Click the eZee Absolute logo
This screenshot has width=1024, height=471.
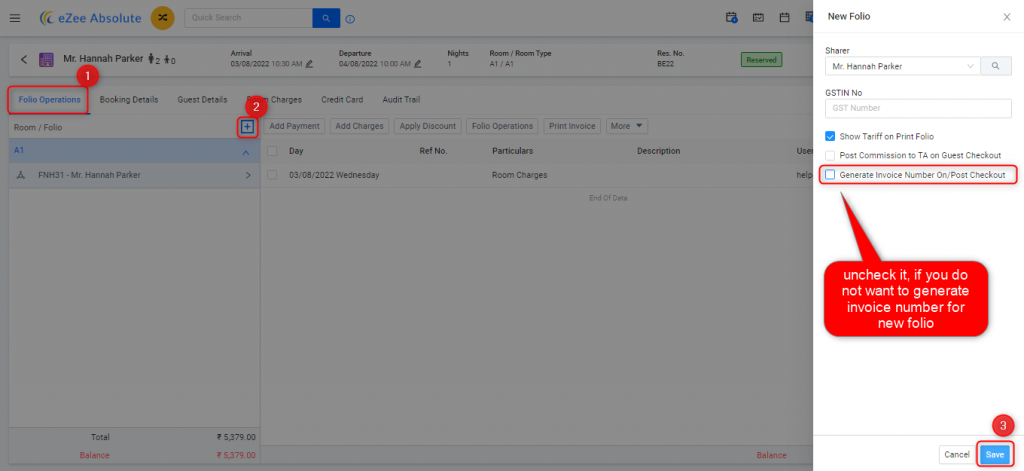89,18
